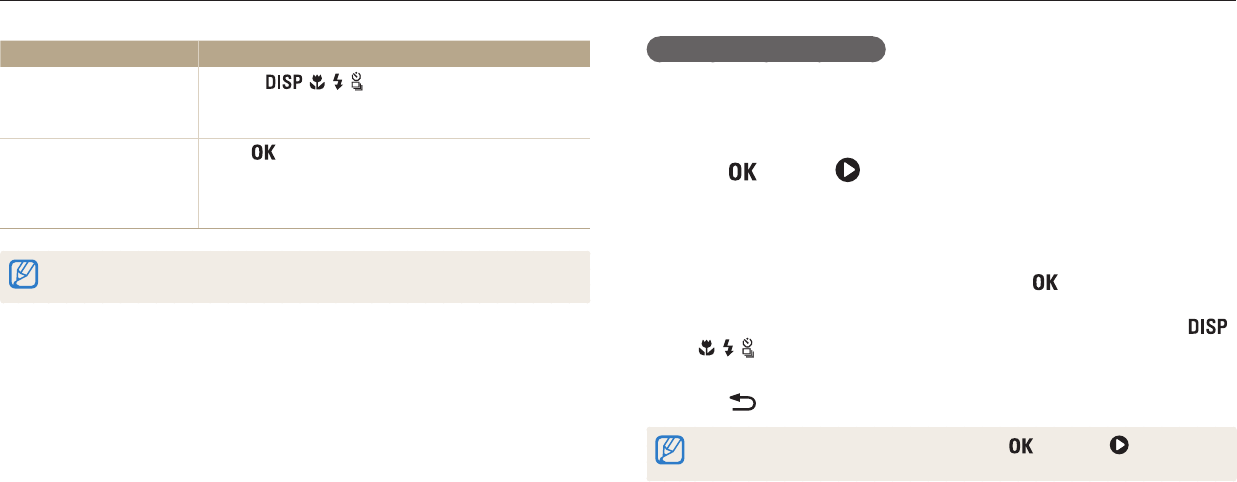Click the OK icon next to the upper play icon
Viewport: 1237px width, 482px height.
(742, 172)
